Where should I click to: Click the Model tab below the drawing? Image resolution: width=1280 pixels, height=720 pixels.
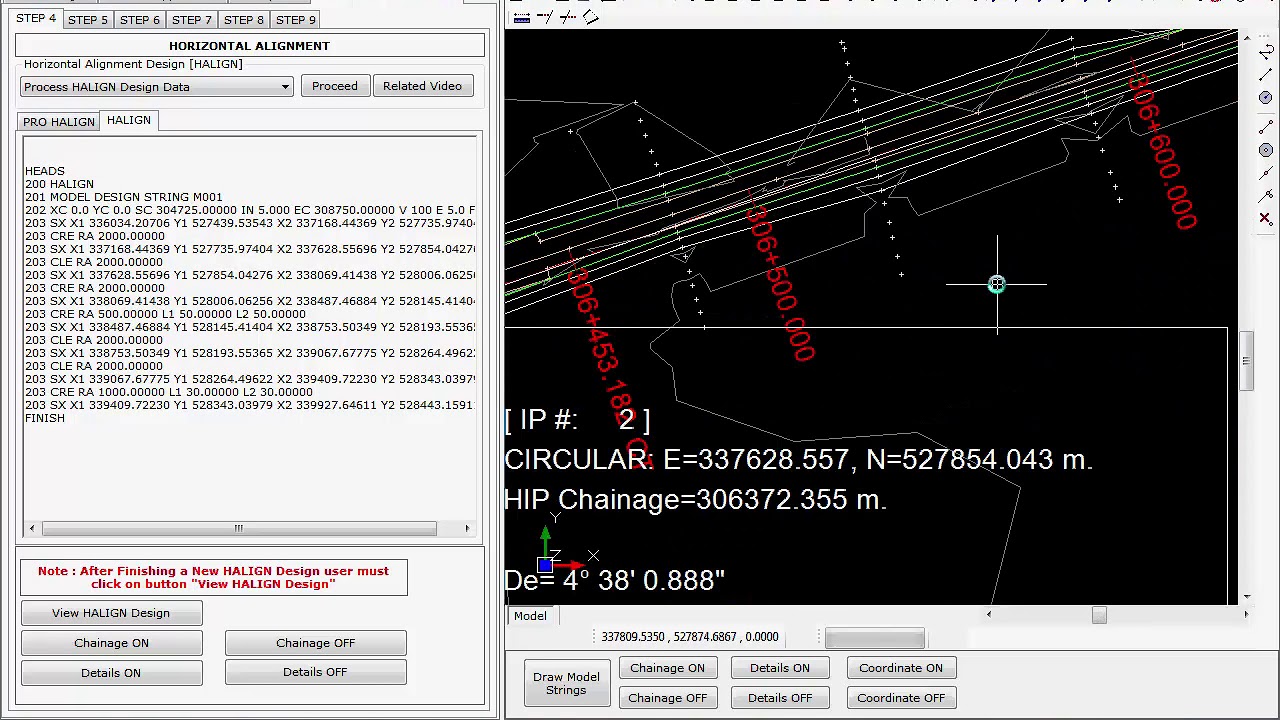pos(530,616)
